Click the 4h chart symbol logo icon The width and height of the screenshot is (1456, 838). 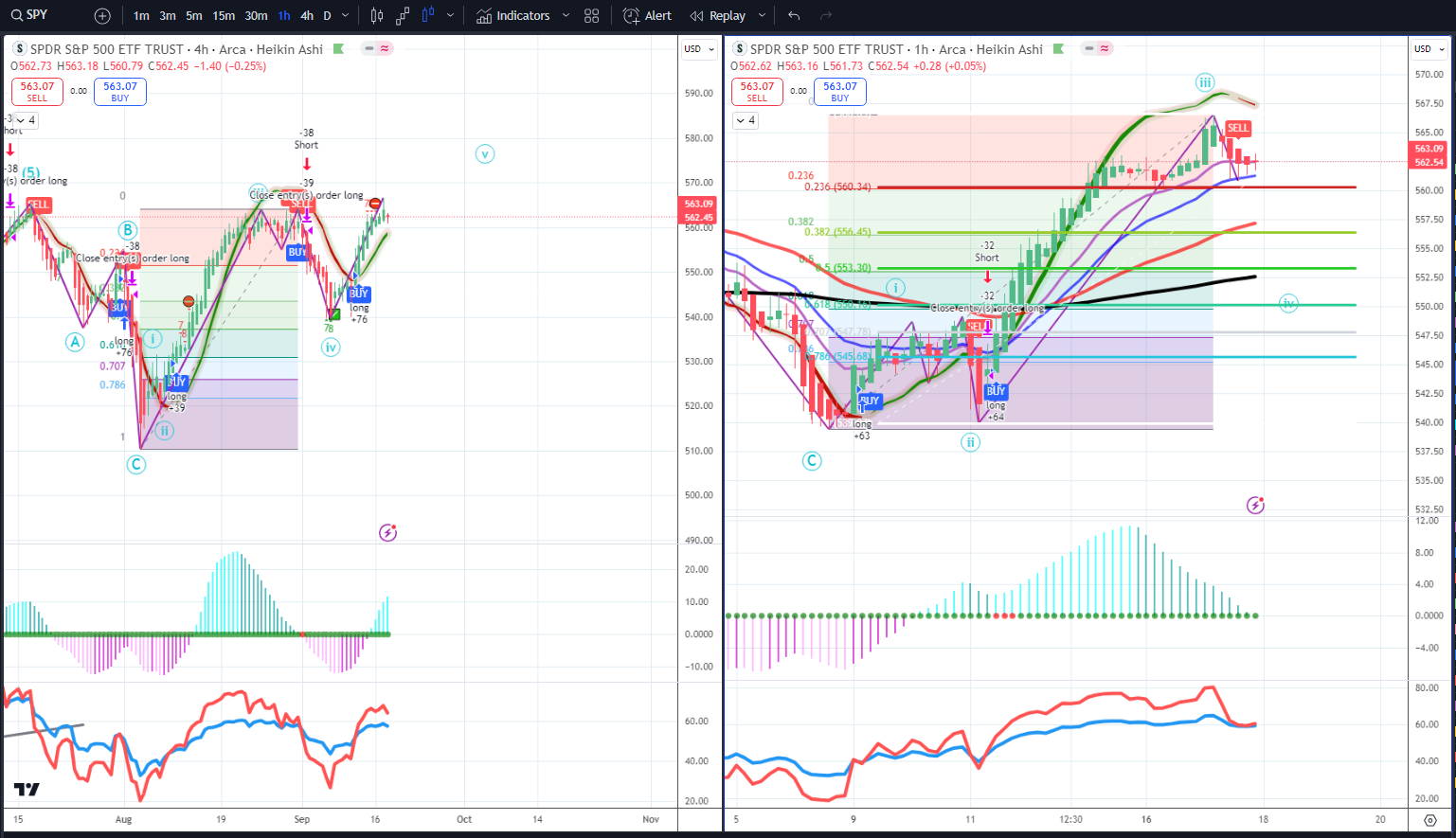[19, 49]
